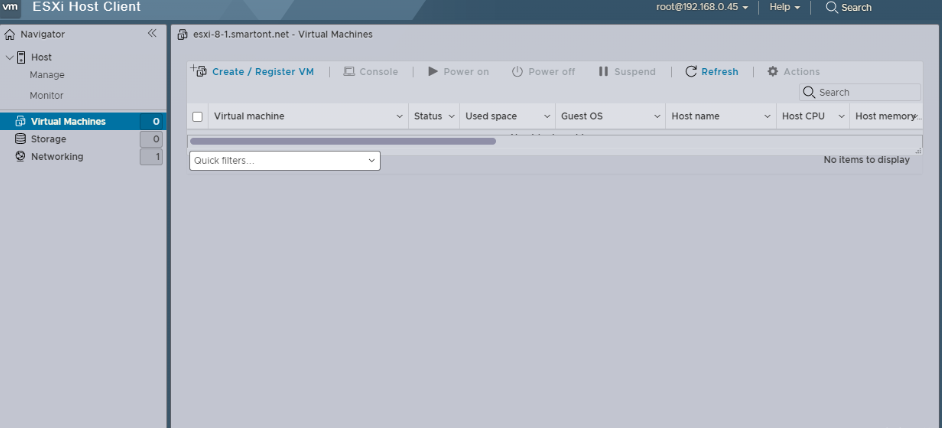Image resolution: width=942 pixels, height=428 pixels.
Task: Open Host name column dropdown arrow
Action: [767, 117]
